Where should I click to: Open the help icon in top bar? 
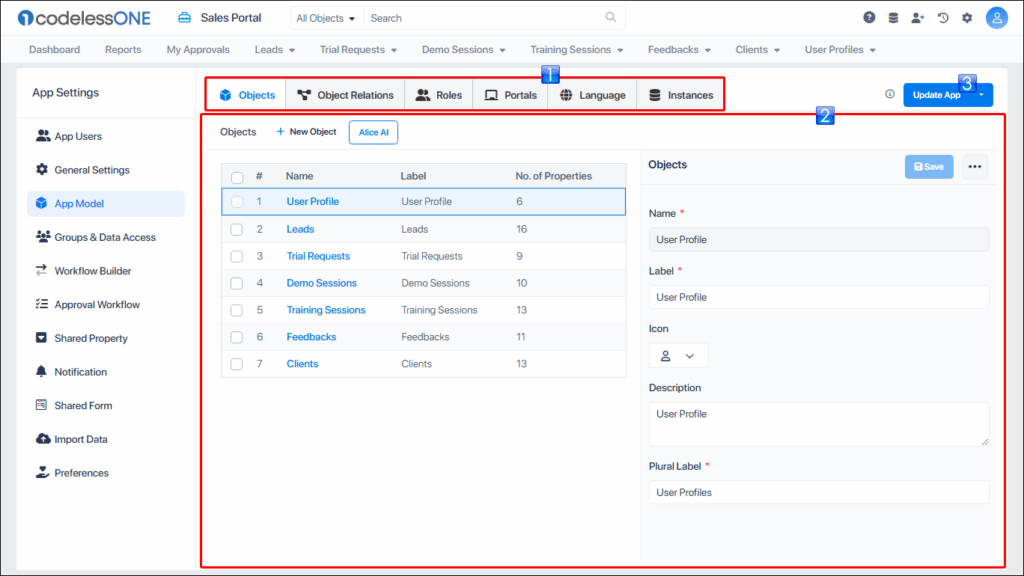coord(869,17)
